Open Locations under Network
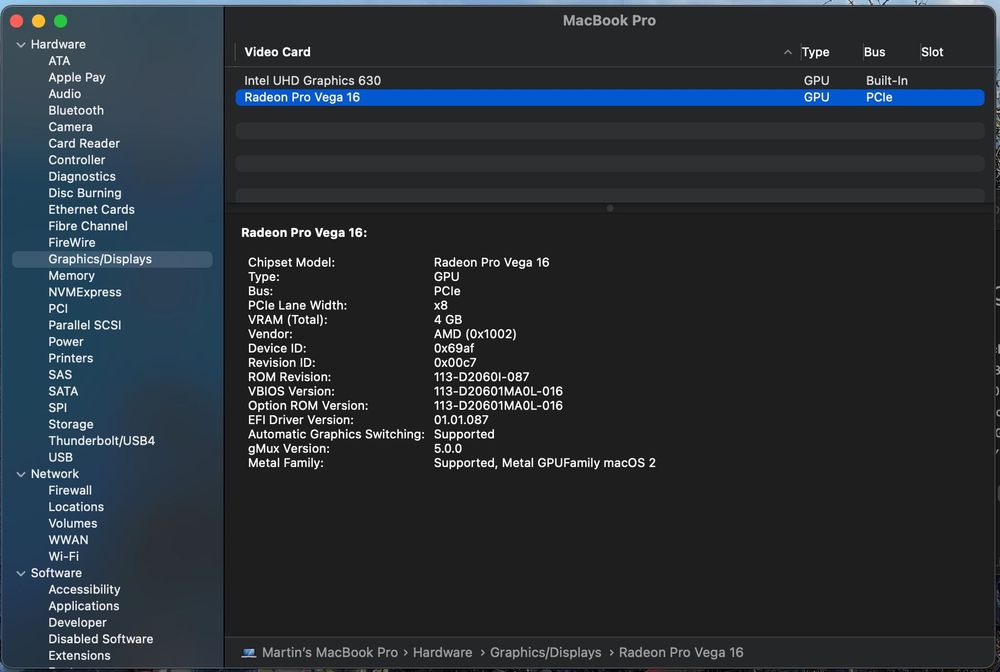Image resolution: width=1000 pixels, height=672 pixels. tap(76, 508)
